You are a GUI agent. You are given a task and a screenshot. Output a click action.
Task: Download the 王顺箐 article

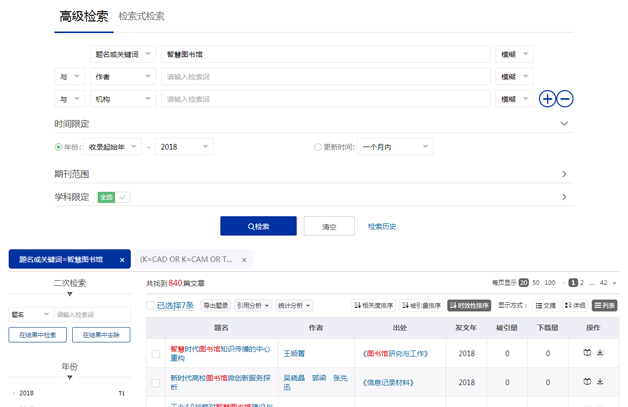600,353
